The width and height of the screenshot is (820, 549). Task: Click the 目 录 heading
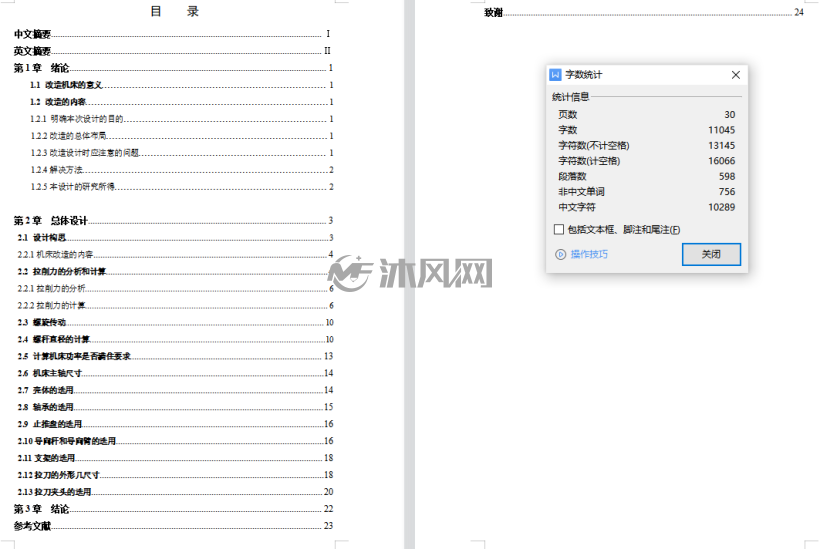click(174, 11)
